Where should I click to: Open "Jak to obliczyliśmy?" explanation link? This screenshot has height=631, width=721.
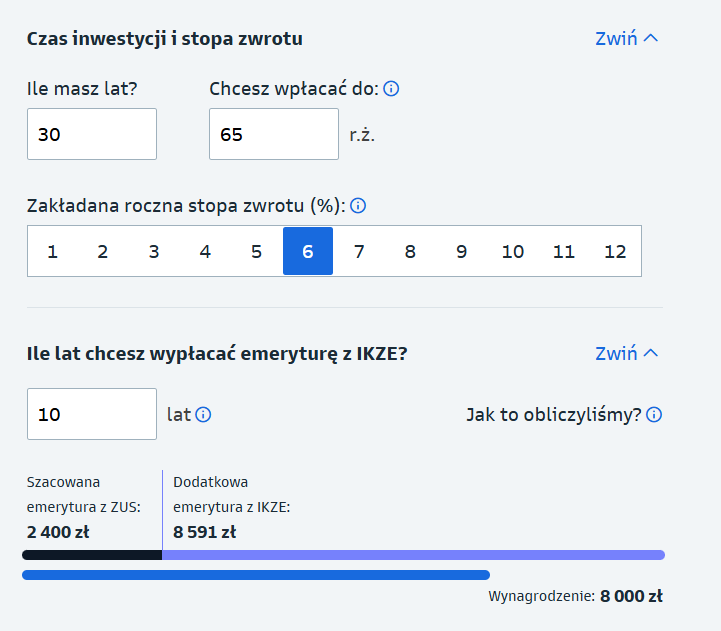click(x=554, y=414)
